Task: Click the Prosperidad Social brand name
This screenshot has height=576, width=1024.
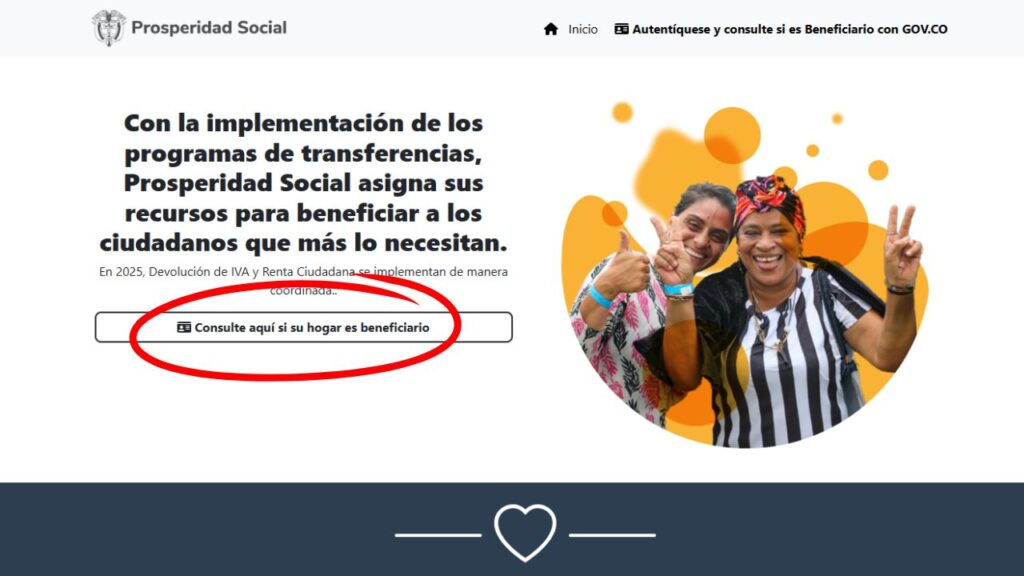Action: tap(209, 27)
